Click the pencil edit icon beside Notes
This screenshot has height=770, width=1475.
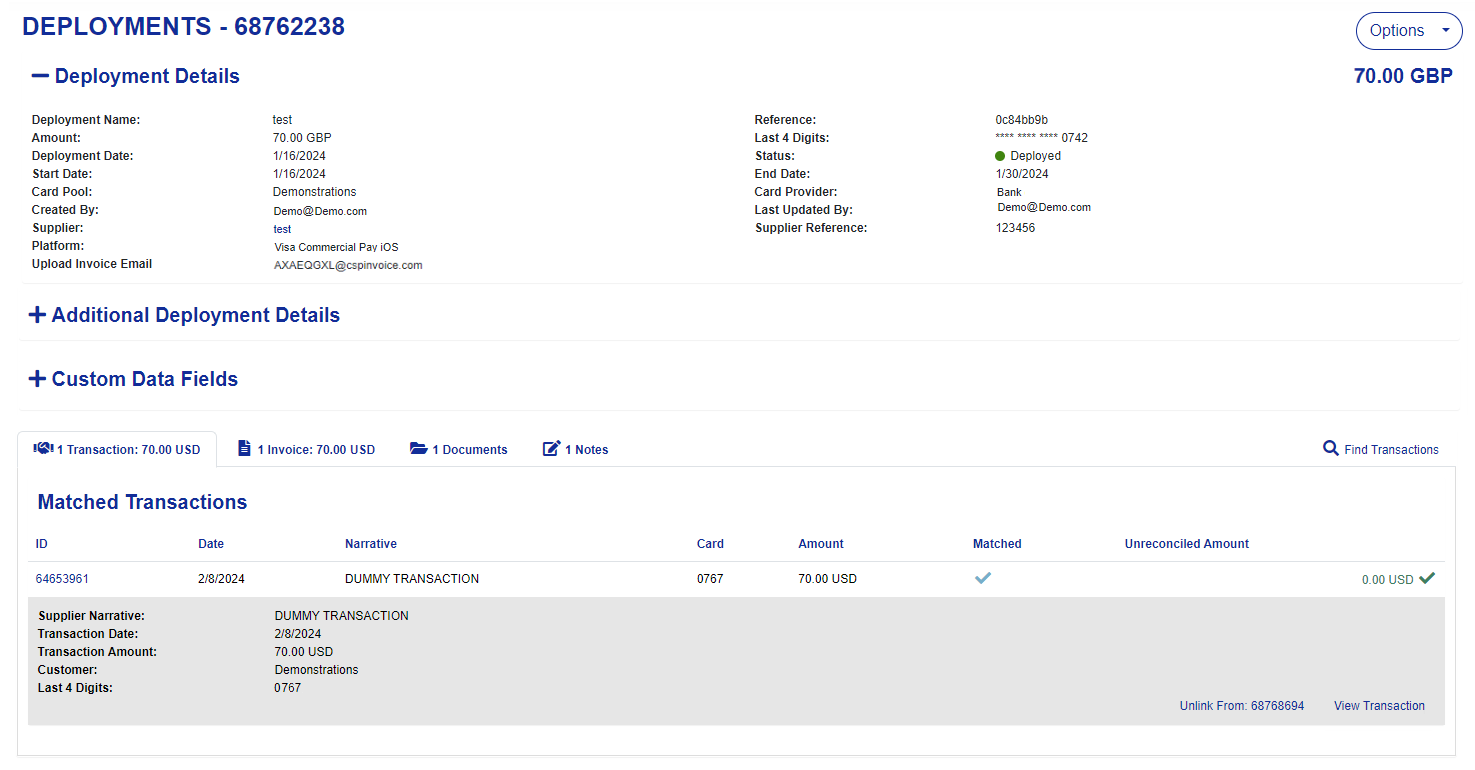[x=551, y=449]
